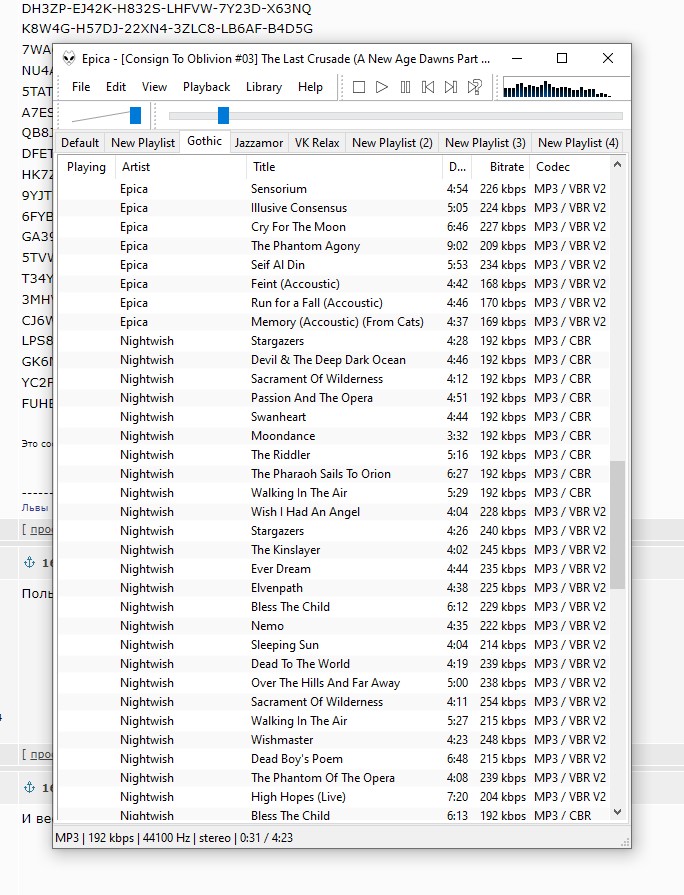Sort by the Title column header

(x=344, y=167)
